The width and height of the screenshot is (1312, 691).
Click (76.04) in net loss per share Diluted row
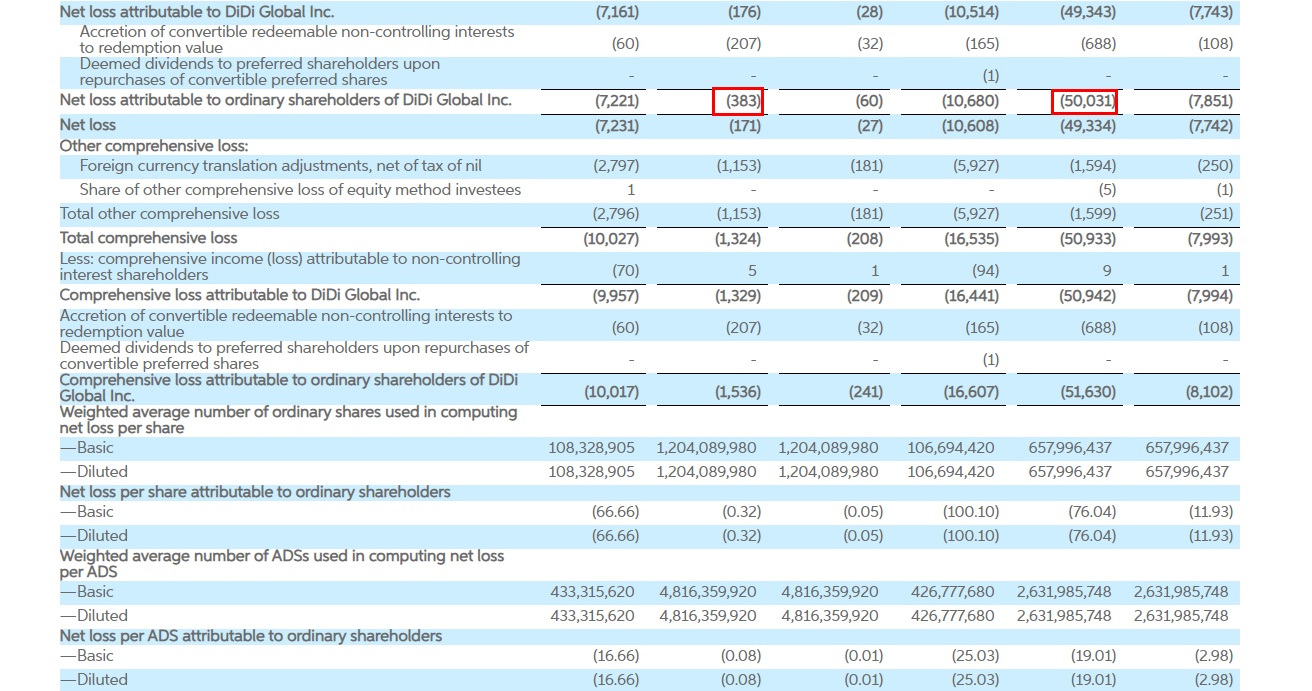pyautogui.click(x=1092, y=536)
